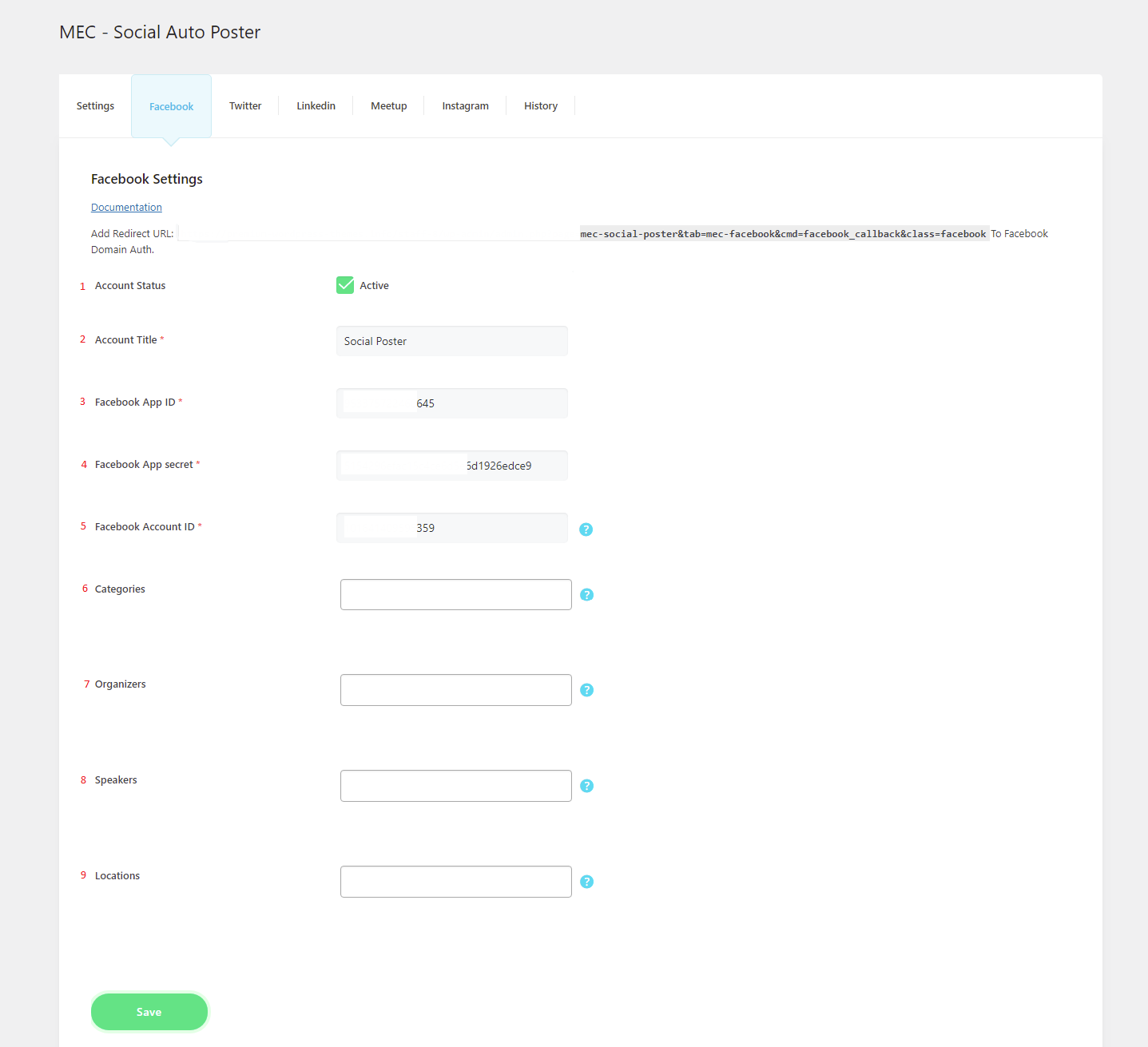
Task: Open the Twitter tab
Action: click(x=245, y=106)
